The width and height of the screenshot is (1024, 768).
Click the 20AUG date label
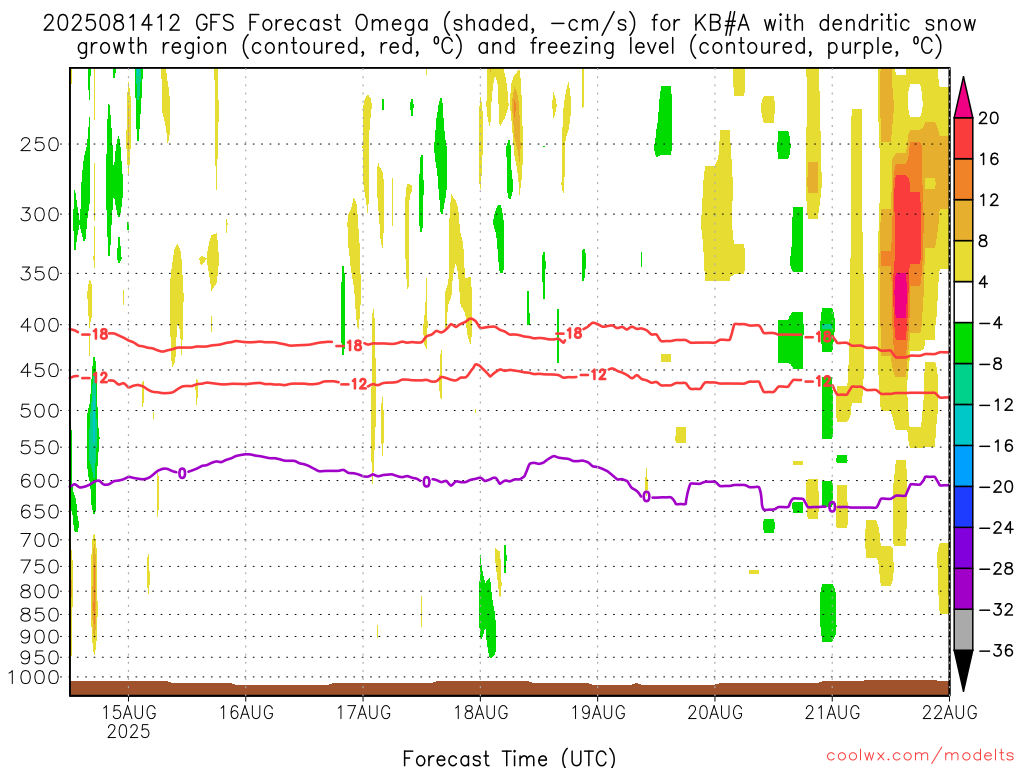click(715, 712)
